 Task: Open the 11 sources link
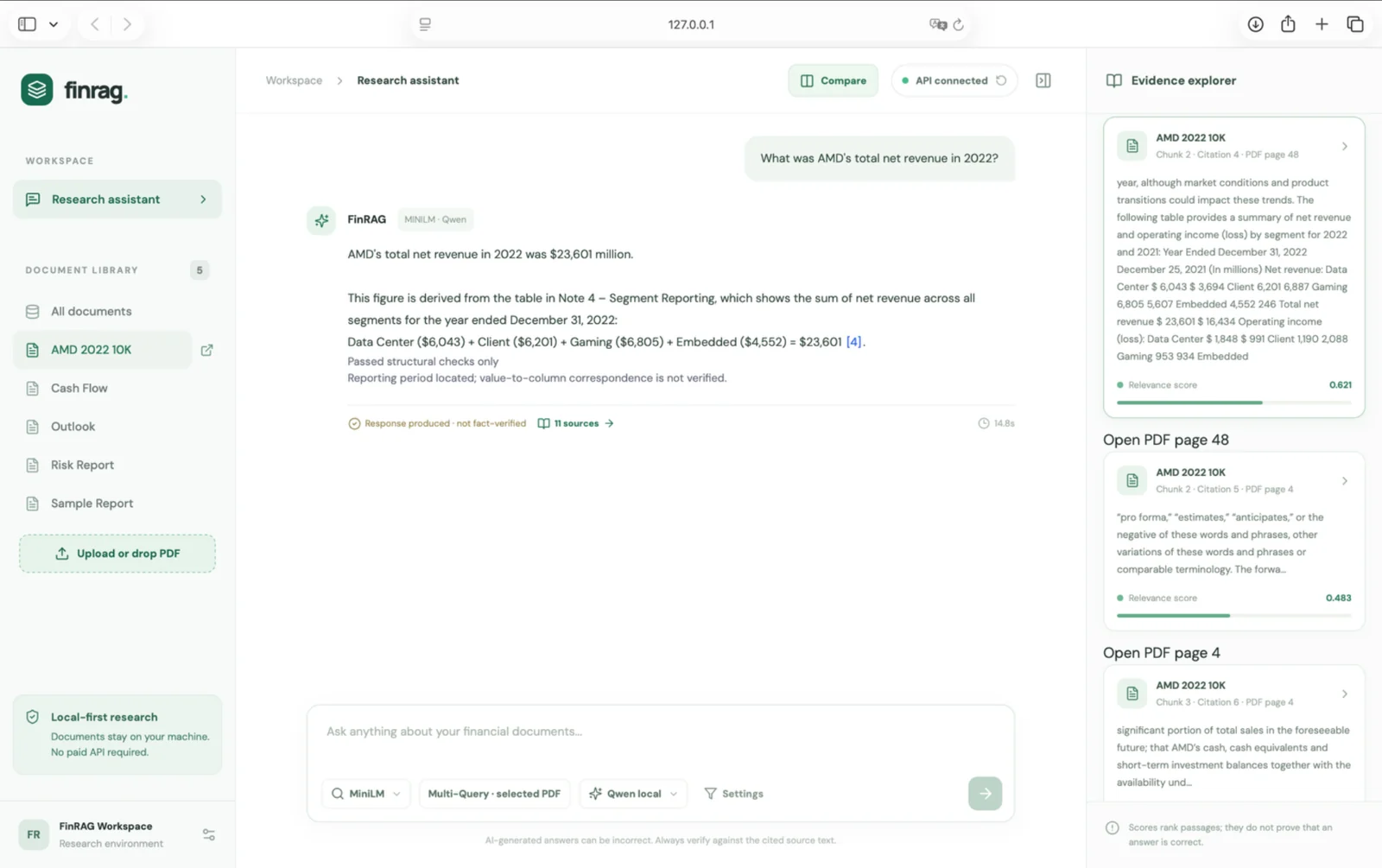pyautogui.click(x=576, y=423)
